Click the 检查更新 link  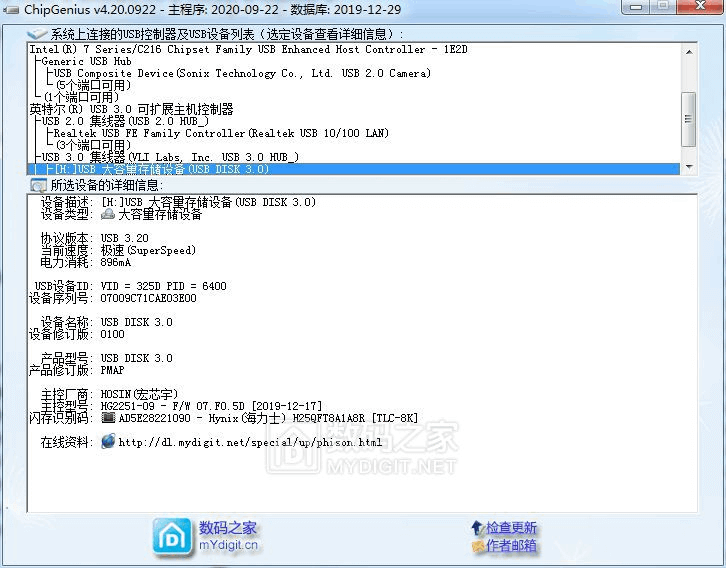pyautogui.click(x=511, y=528)
